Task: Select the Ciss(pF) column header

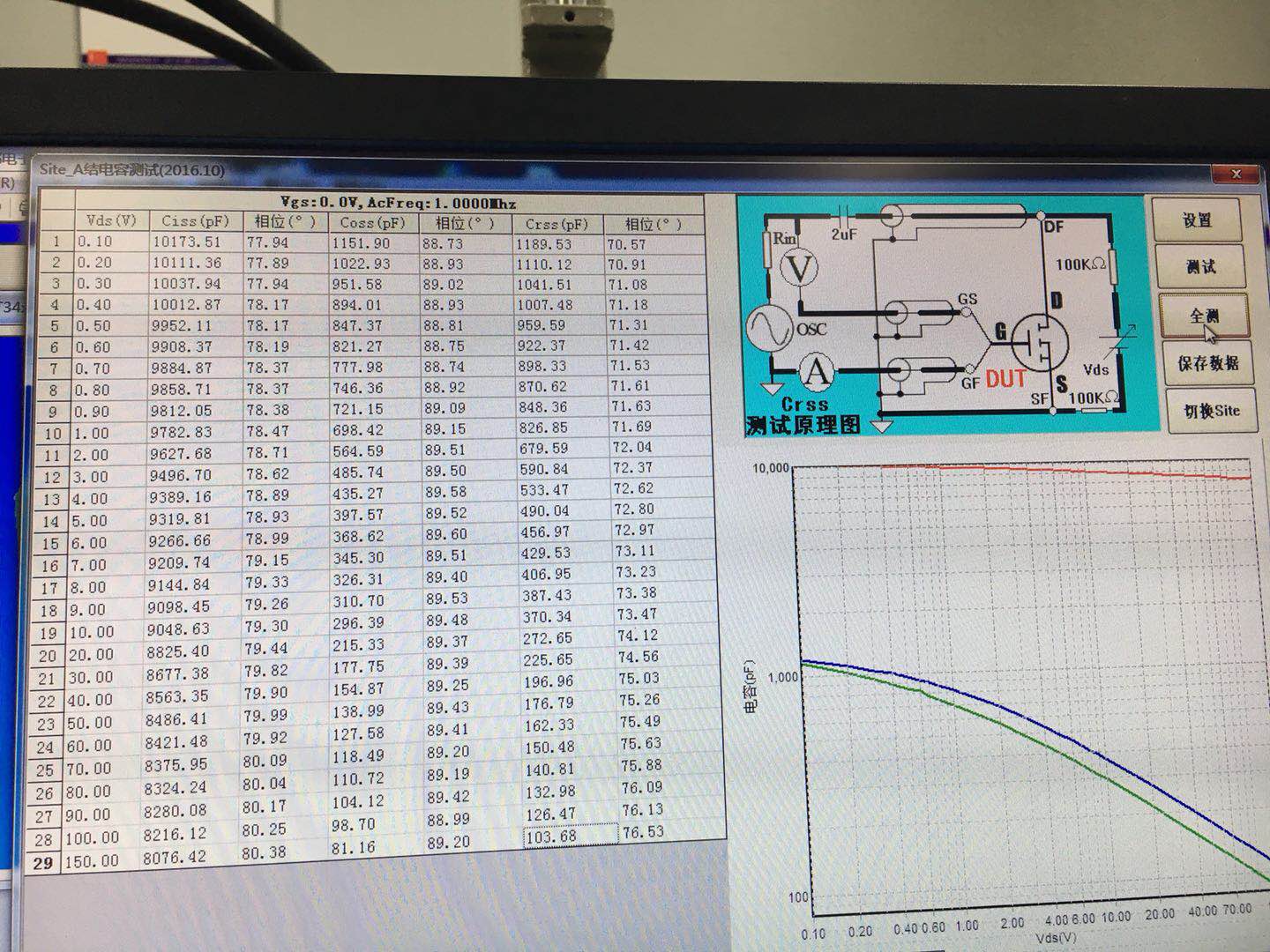Action: tap(194, 220)
